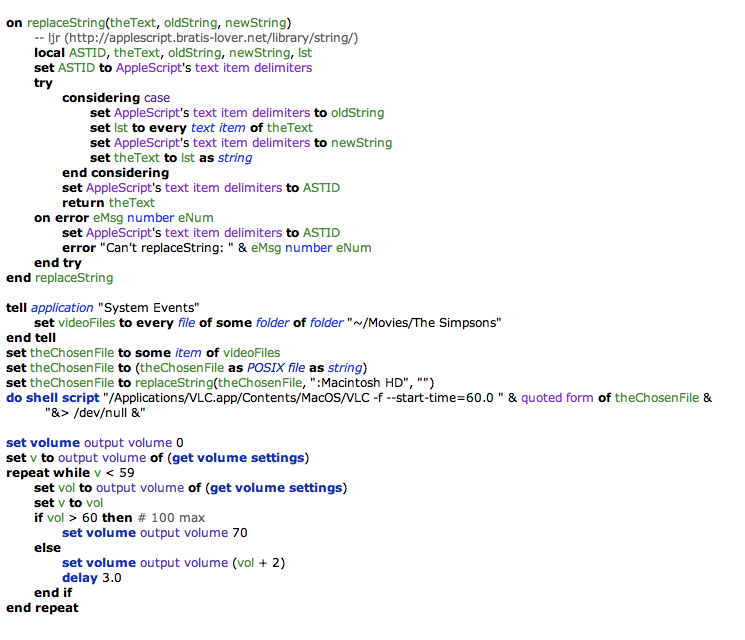Click the 'considering case' line
This screenshot has width=745, height=640.
coord(116,98)
